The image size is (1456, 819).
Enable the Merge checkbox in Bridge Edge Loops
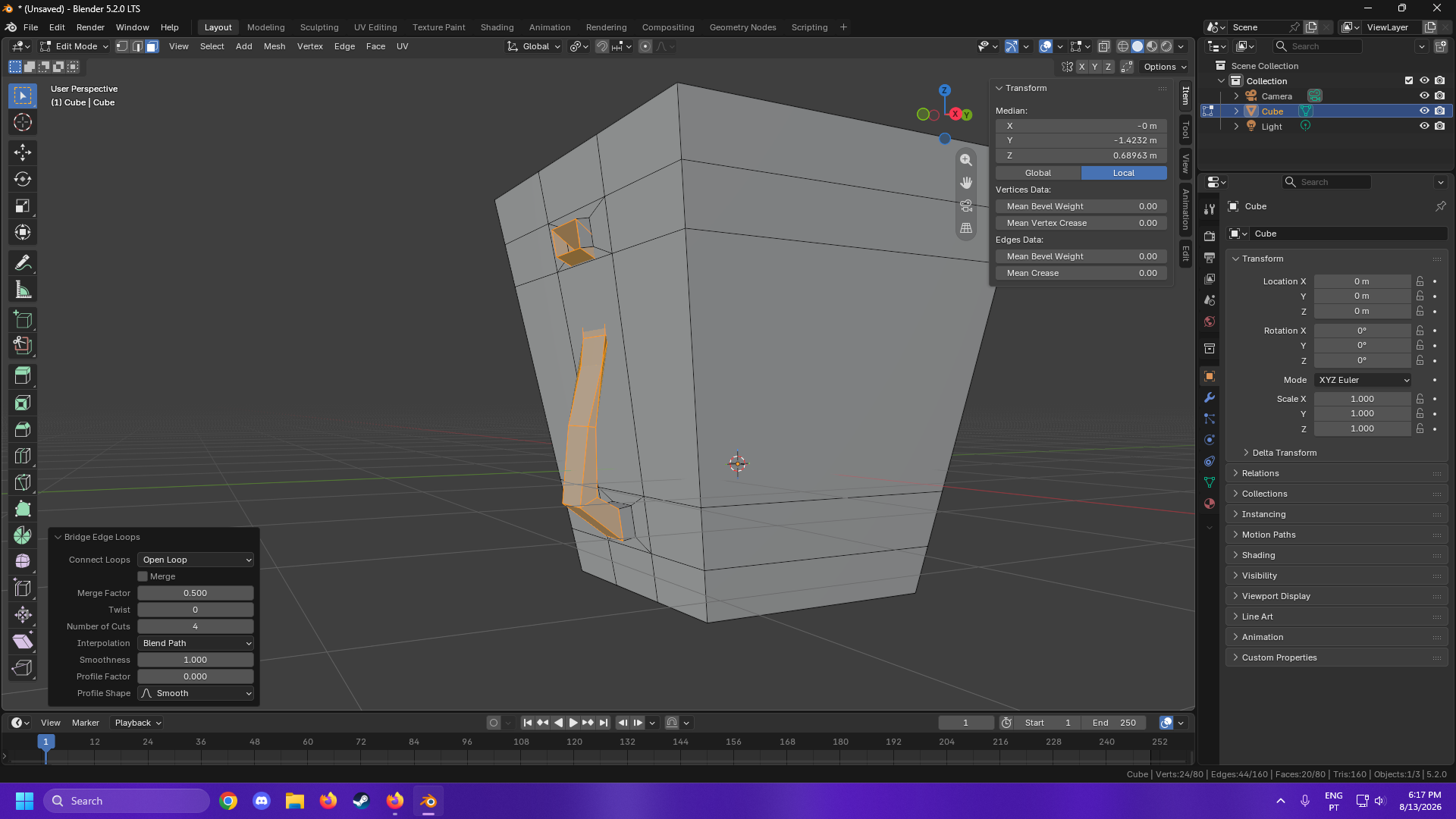pyautogui.click(x=143, y=576)
